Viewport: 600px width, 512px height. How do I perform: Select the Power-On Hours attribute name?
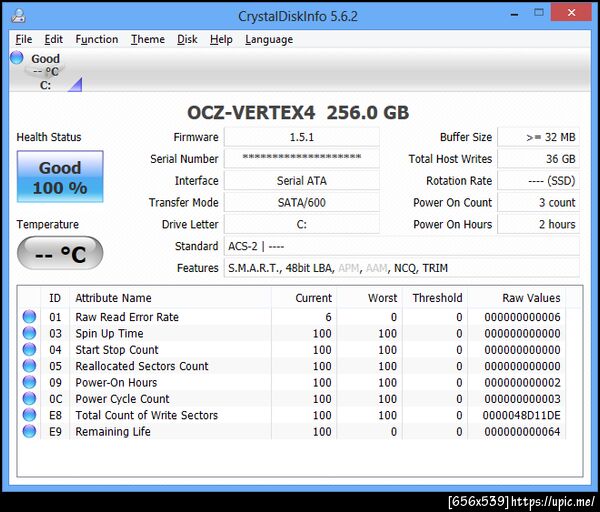click(116, 382)
